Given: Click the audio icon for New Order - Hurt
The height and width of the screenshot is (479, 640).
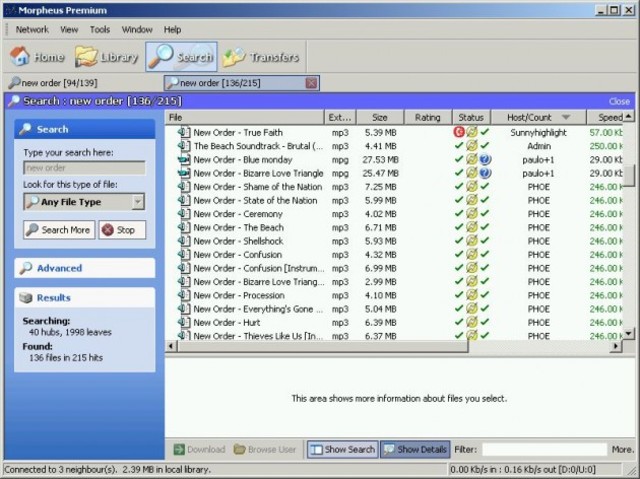Looking at the screenshot, I should click(x=184, y=322).
